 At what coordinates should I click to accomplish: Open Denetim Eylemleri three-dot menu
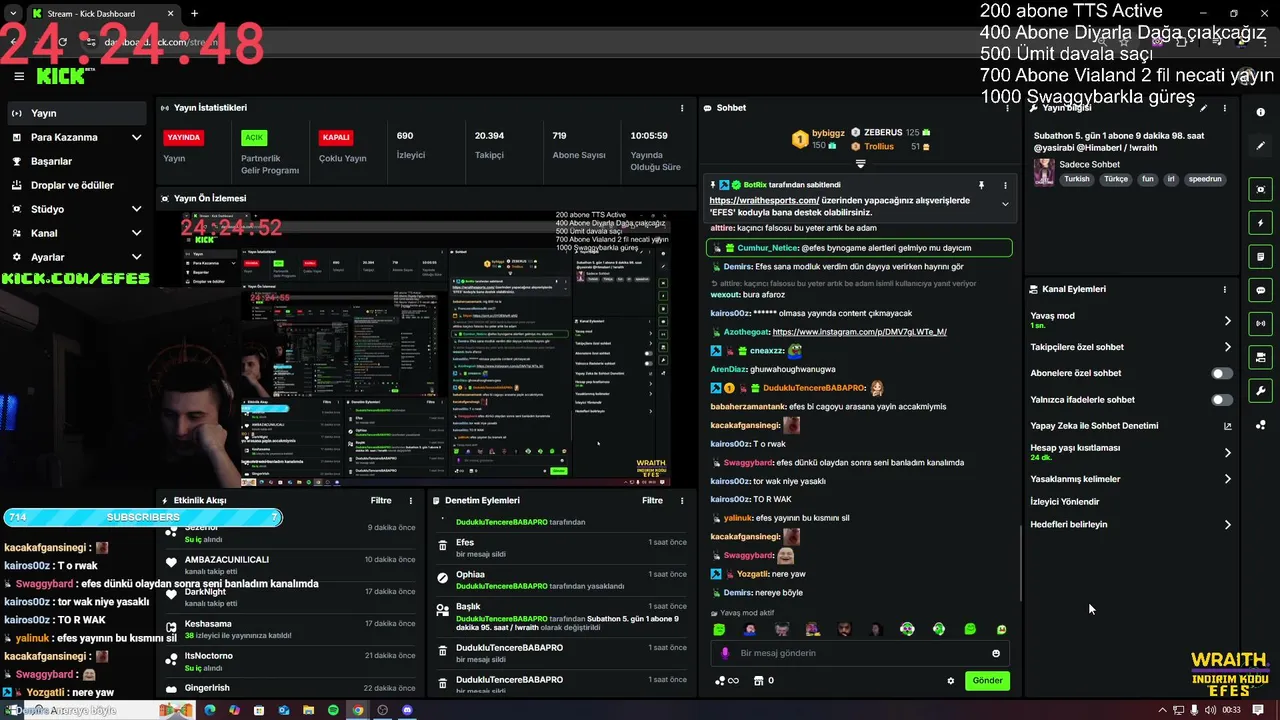pyautogui.click(x=682, y=500)
